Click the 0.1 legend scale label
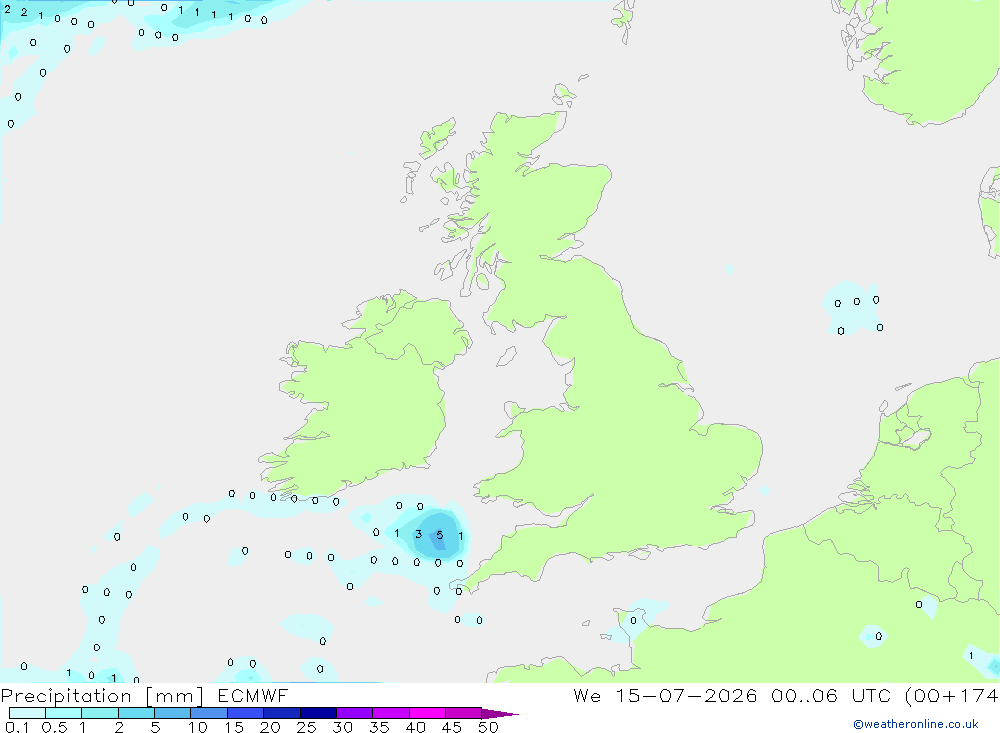This screenshot has width=1000, height=733. coord(17,727)
